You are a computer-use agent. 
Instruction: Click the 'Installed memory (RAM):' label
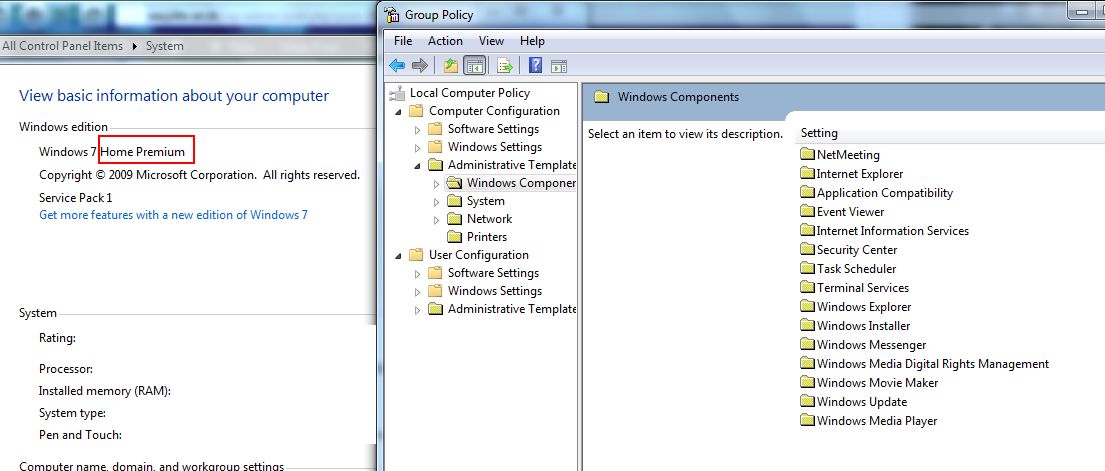[105, 391]
